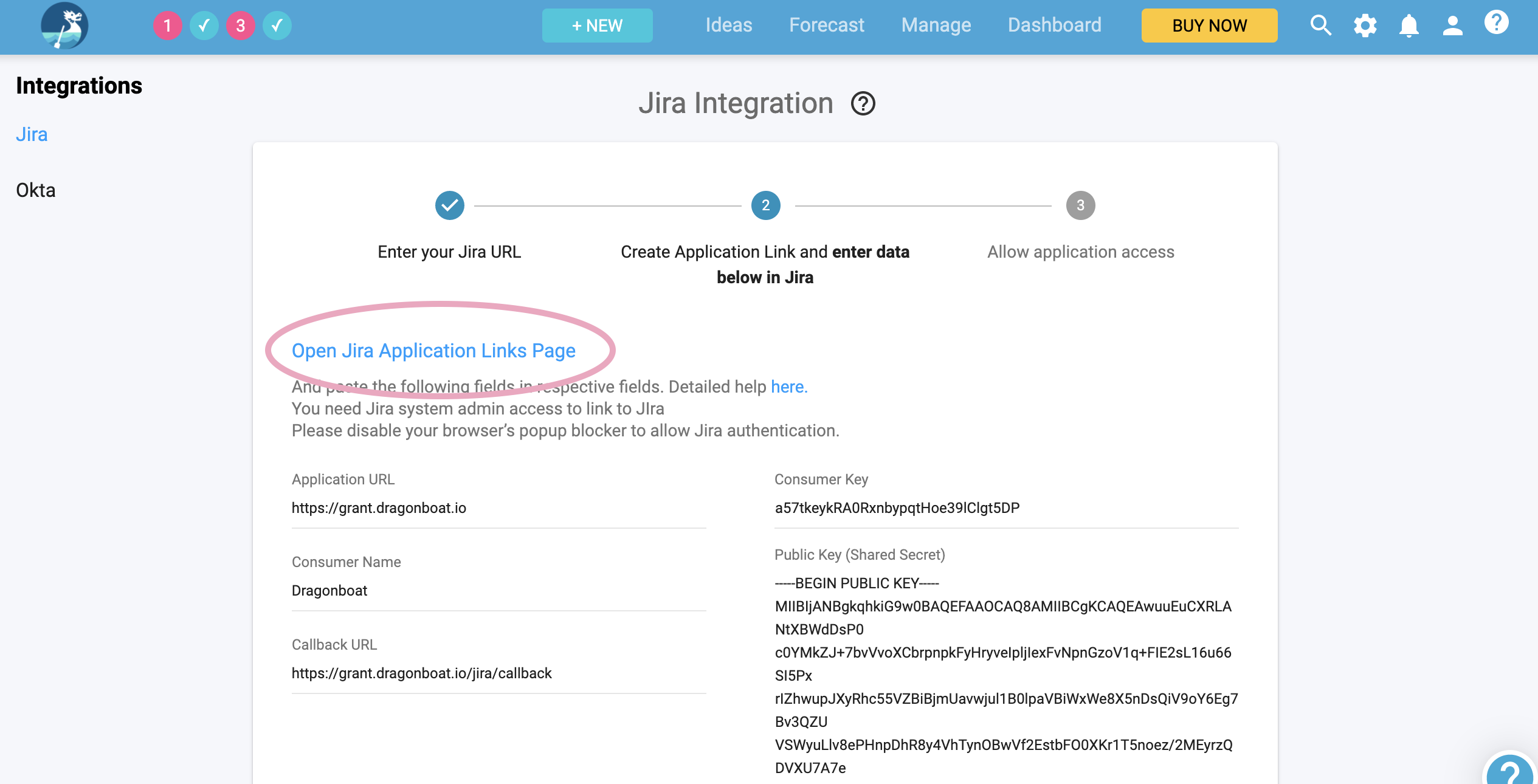Select the 'Public Key (Shared Secret)' label

pos(860,555)
